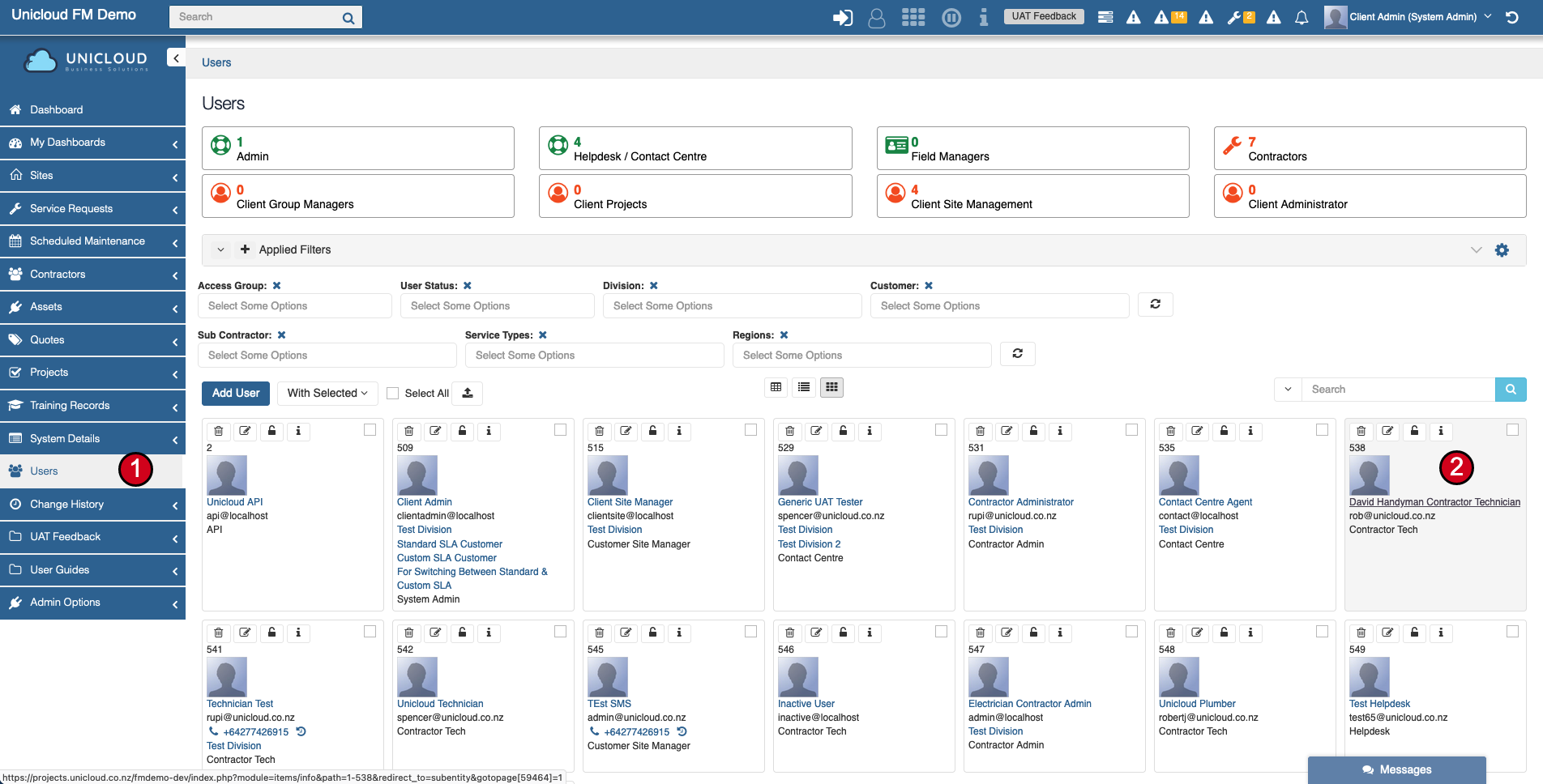Click the top global Search field
The height and width of the screenshot is (784, 1543).
click(x=266, y=17)
